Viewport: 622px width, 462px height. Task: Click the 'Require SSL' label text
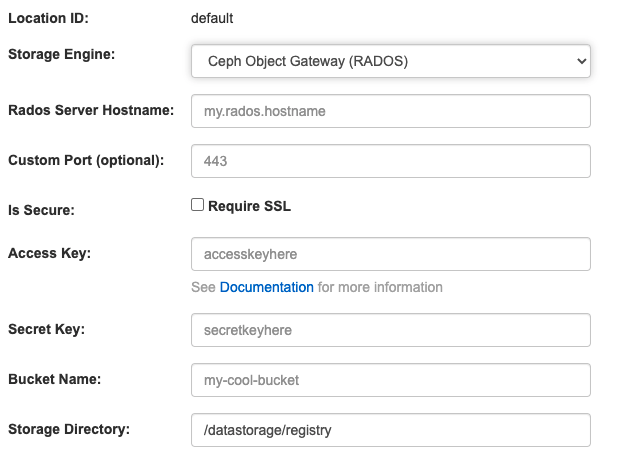pyautogui.click(x=249, y=206)
